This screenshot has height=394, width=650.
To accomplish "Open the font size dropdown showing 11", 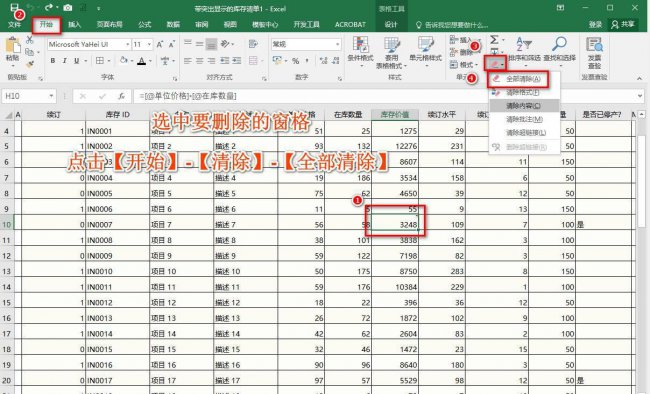I will click(149, 44).
